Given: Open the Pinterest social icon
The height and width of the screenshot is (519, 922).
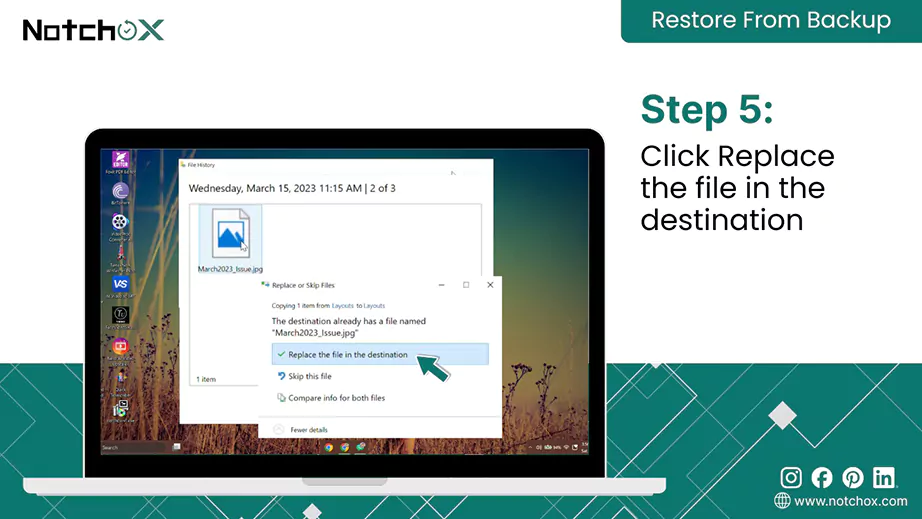Looking at the screenshot, I should 853,478.
